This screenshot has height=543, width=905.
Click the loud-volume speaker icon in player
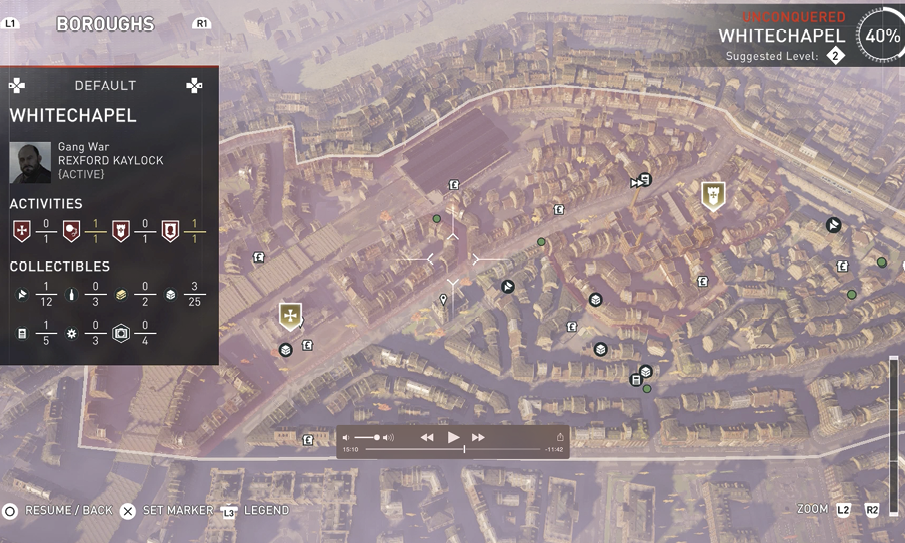[x=389, y=437]
